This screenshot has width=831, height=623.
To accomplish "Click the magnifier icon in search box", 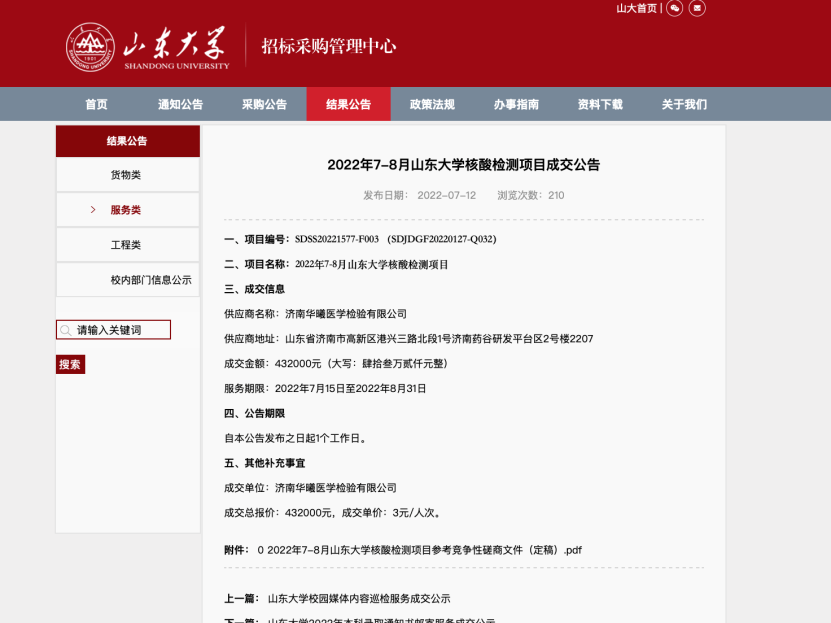I will click(66, 330).
